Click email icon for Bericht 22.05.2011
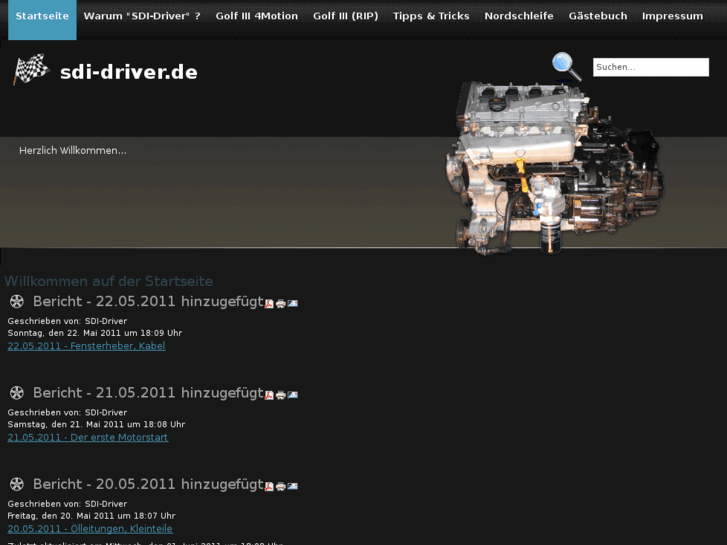 point(293,303)
